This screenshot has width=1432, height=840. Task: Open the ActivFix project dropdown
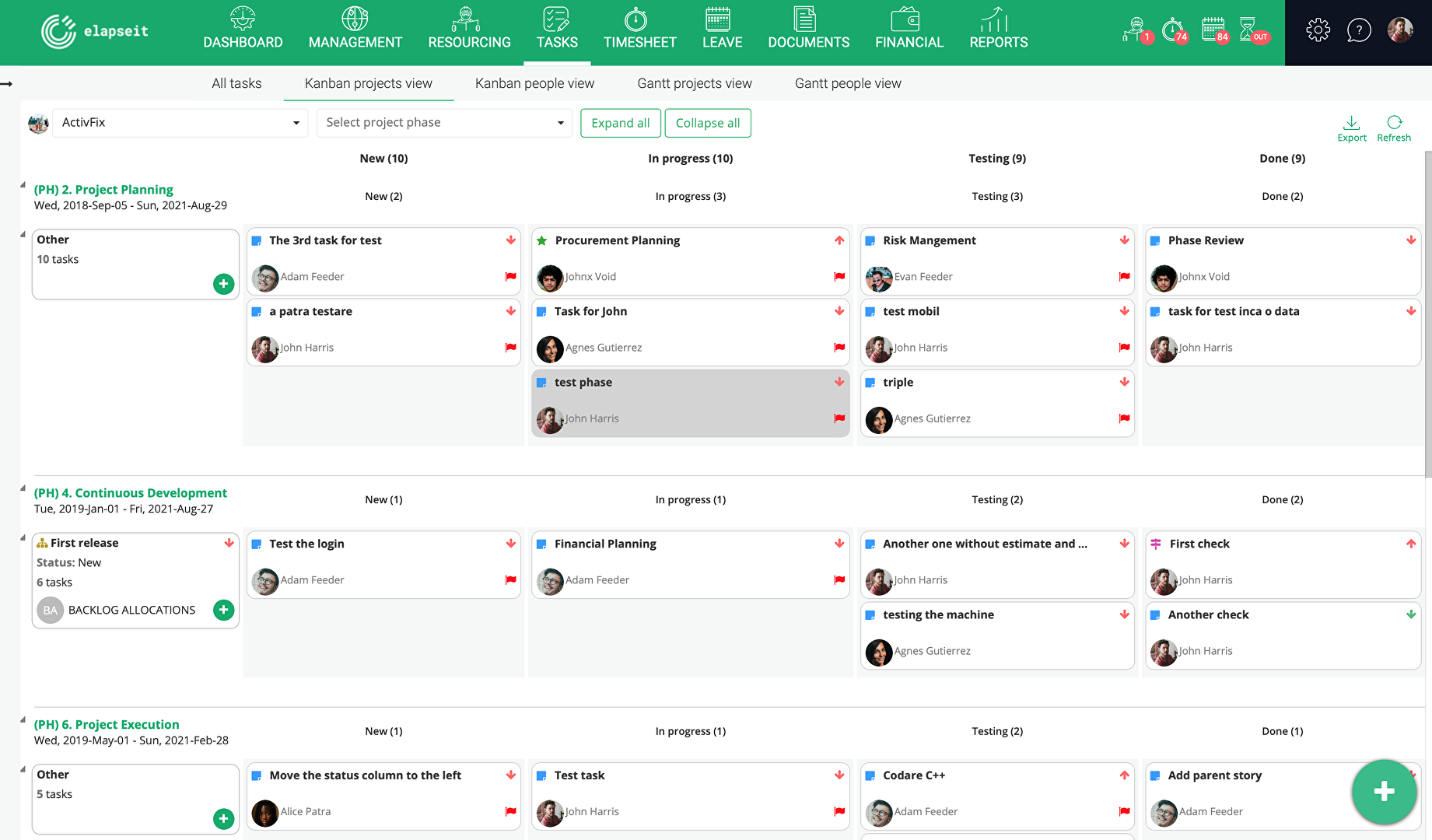[x=180, y=123]
